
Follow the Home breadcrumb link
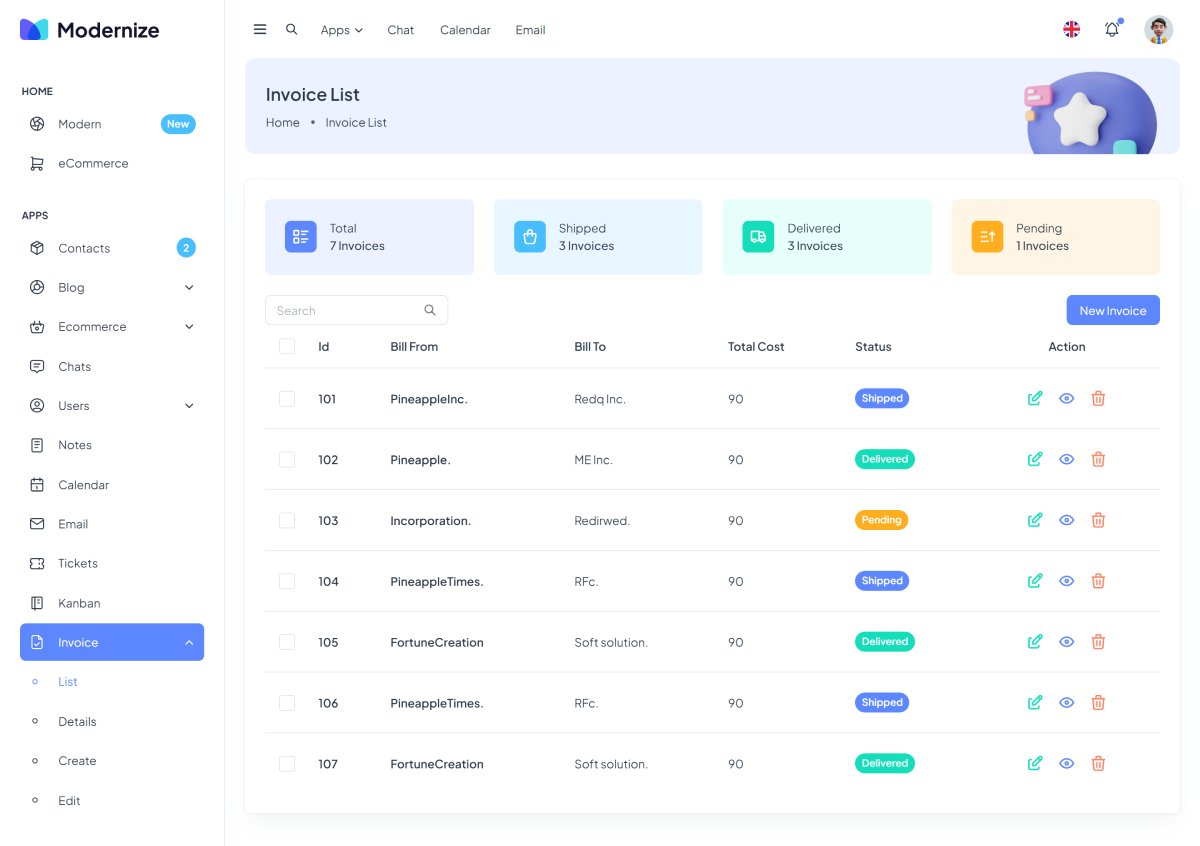click(282, 123)
